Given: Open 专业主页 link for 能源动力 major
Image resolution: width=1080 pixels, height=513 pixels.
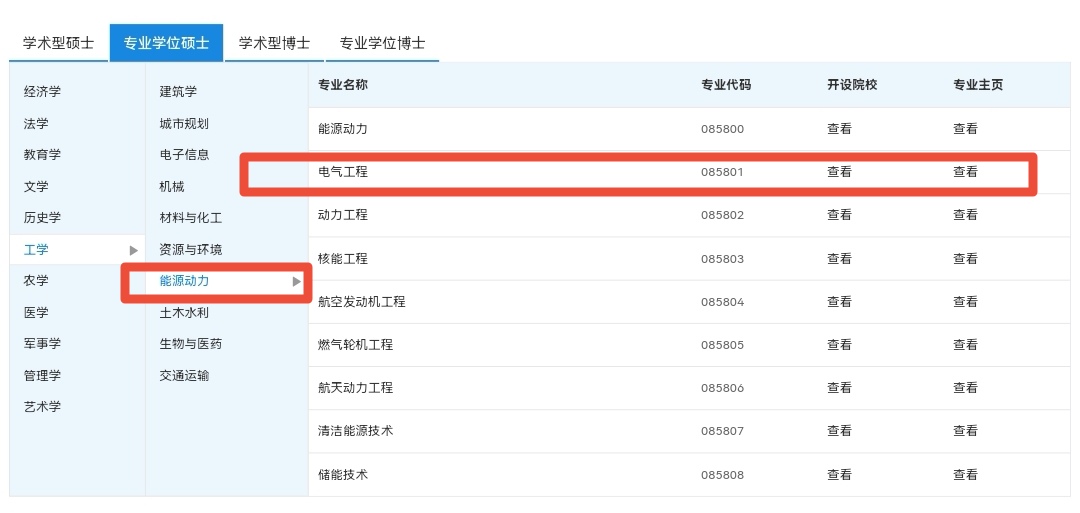Looking at the screenshot, I should [965, 129].
